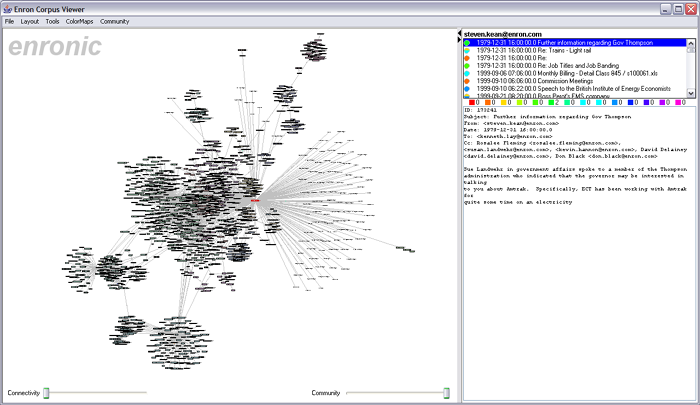700x405 pixels.
Task: Click orange dot beside Commission Meetings email
Action: click(467, 81)
